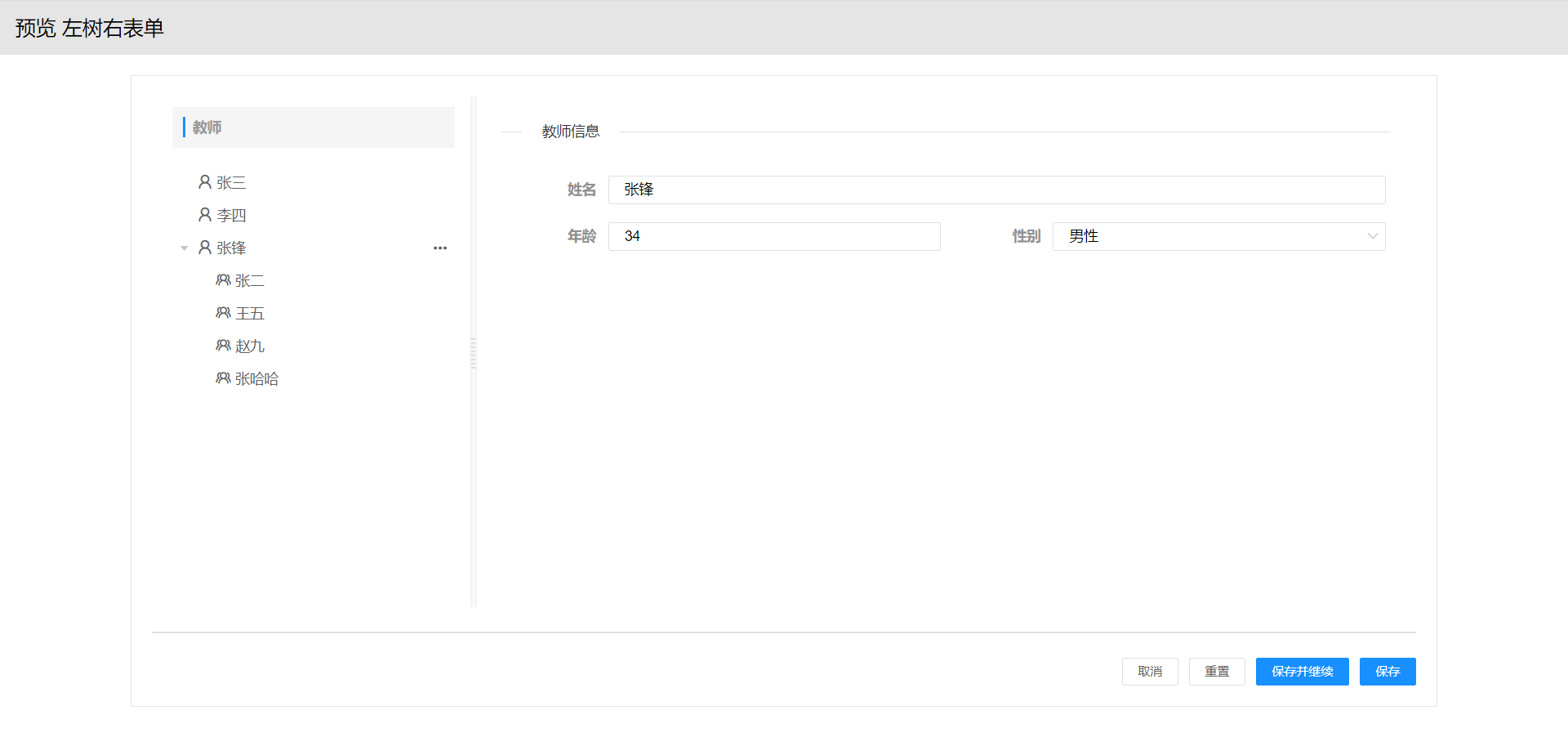1568x737 pixels.
Task: Collapse the 张锋 tree node
Action: (x=185, y=248)
